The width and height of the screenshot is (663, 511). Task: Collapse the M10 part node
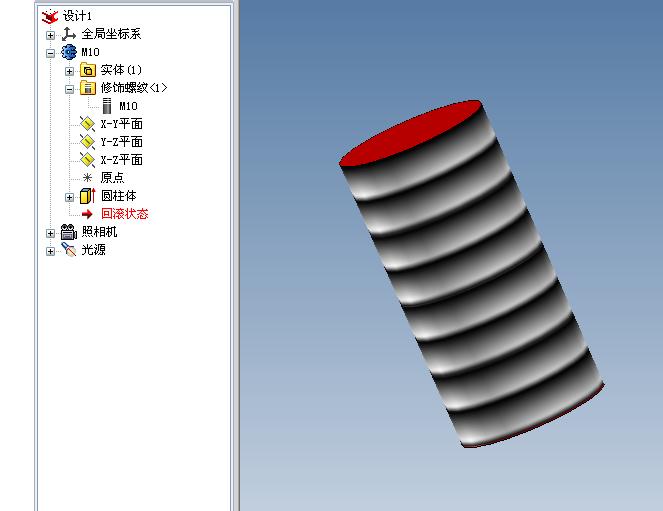[50, 52]
